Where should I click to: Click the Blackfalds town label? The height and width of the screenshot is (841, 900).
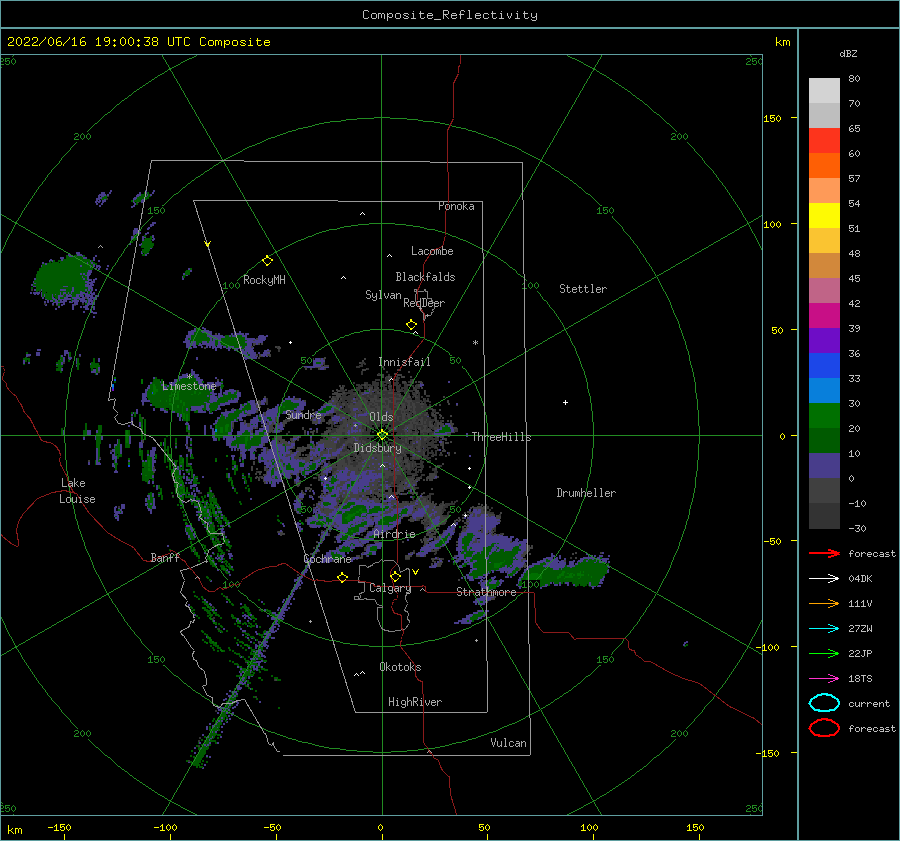coord(425,277)
